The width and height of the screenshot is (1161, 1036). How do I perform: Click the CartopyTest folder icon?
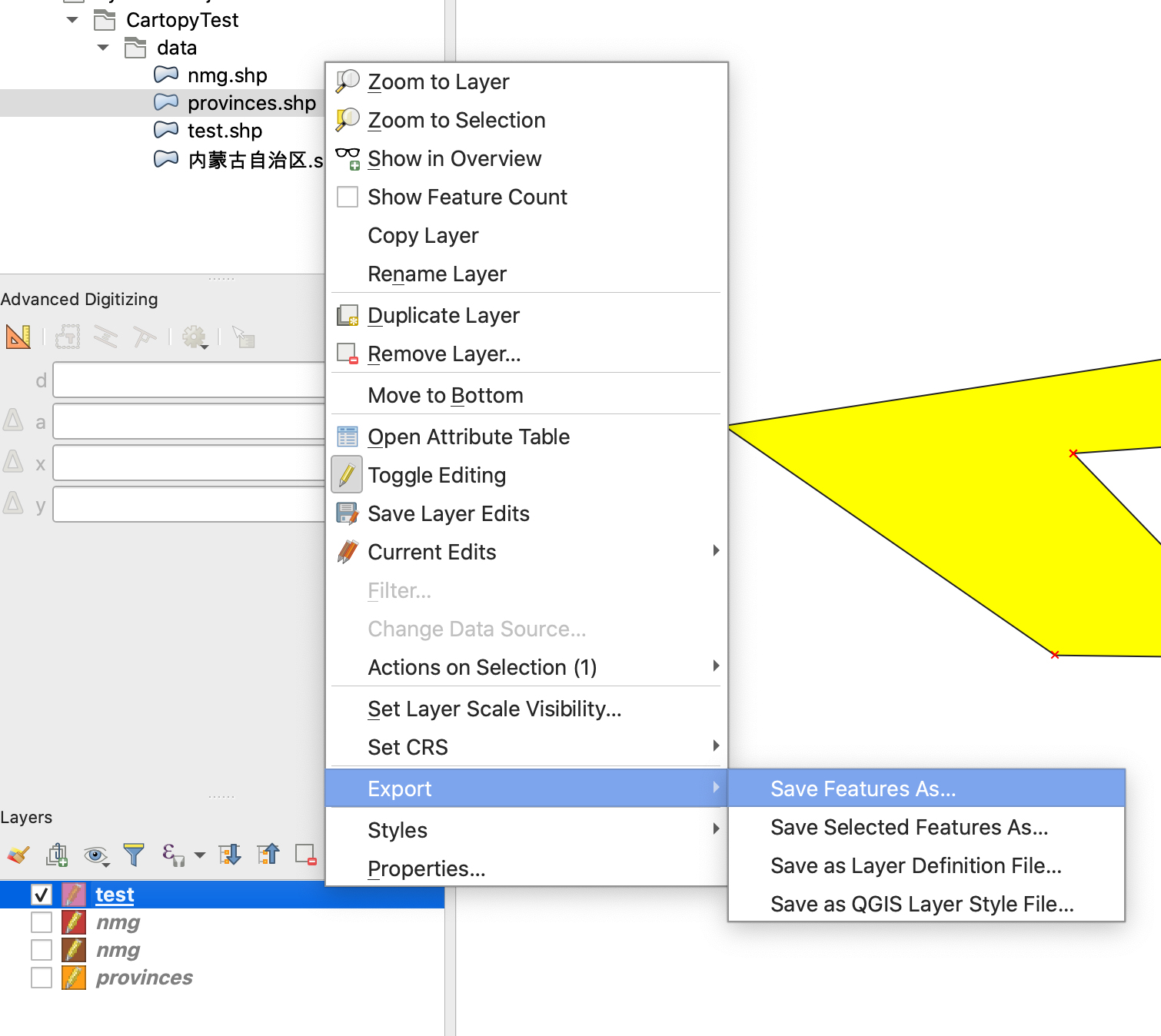(105, 20)
